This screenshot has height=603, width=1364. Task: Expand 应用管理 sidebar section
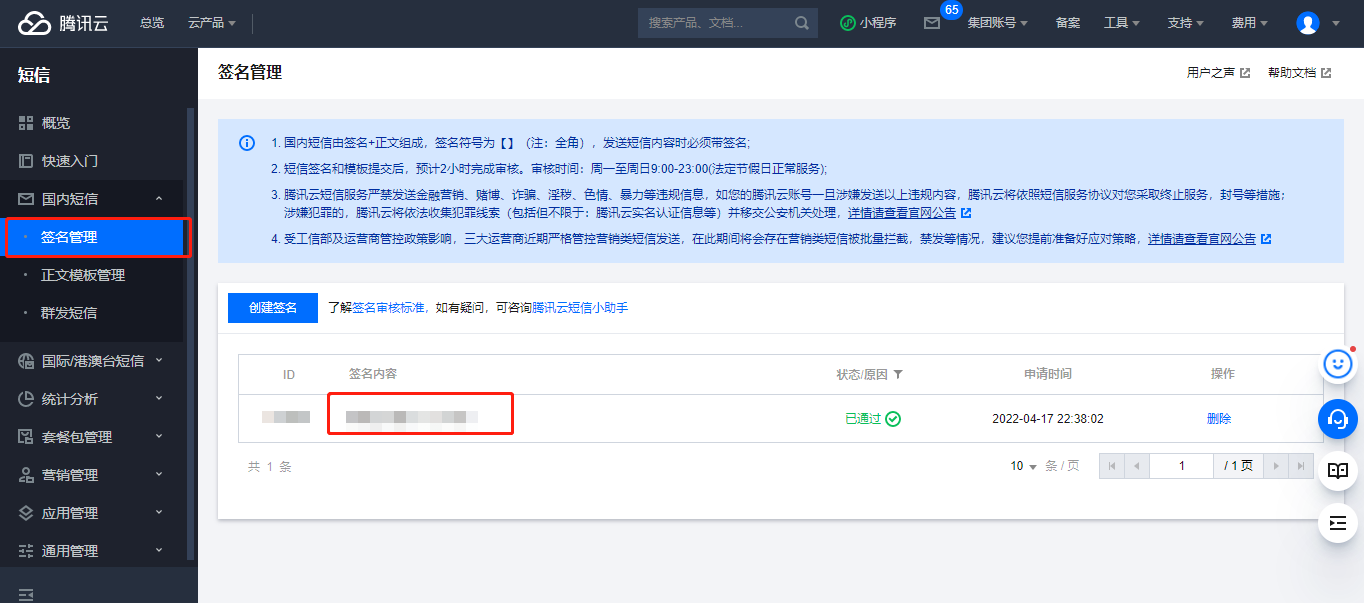coord(91,513)
